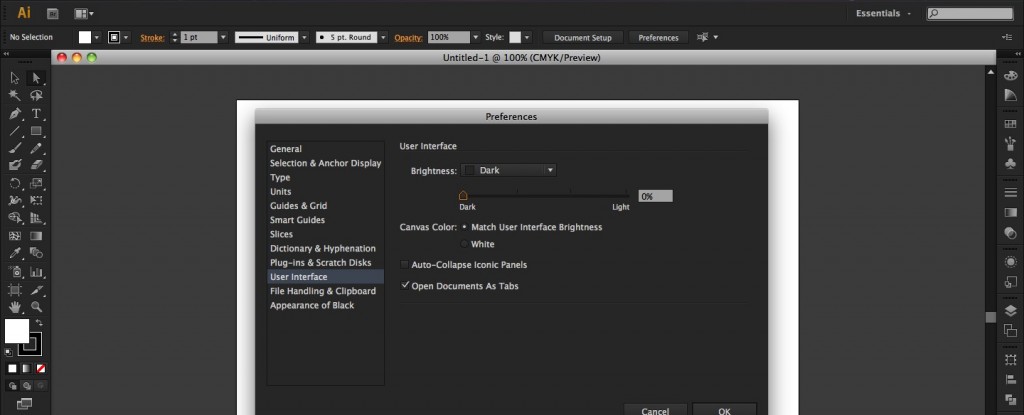
Task: Select the Shape Builder tool
Action: pyautogui.click(x=15, y=218)
